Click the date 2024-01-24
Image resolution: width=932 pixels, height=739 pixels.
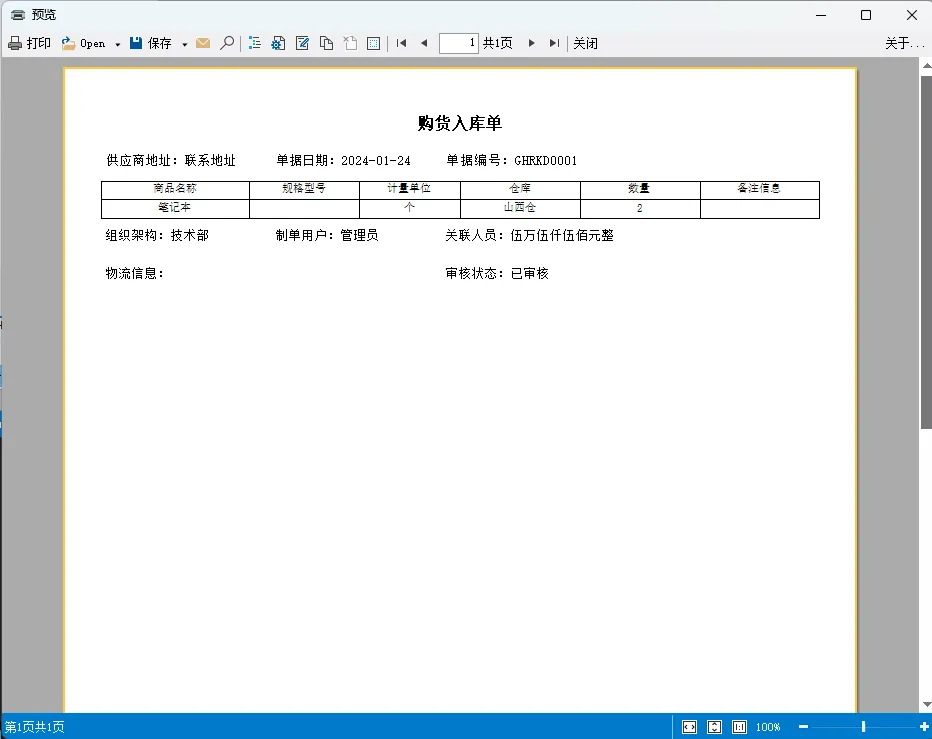[376, 161]
